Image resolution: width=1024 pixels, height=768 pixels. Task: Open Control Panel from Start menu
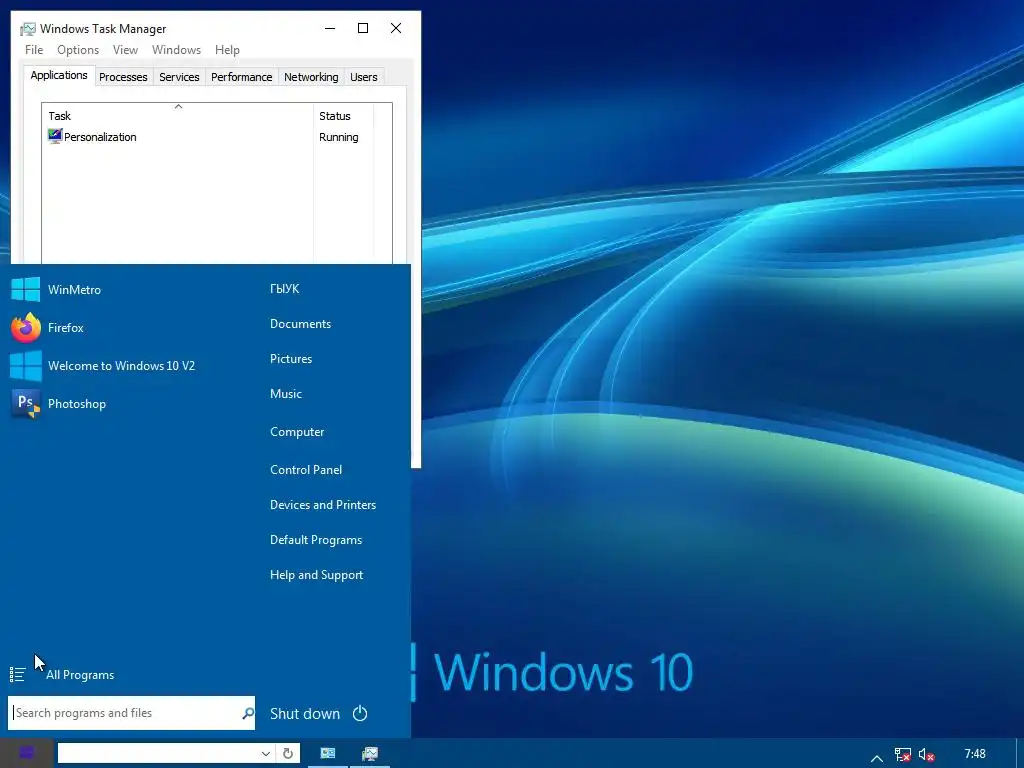click(306, 470)
